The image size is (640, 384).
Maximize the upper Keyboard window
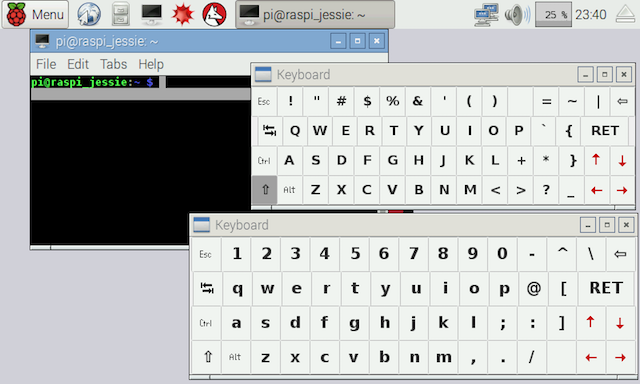coord(604,75)
